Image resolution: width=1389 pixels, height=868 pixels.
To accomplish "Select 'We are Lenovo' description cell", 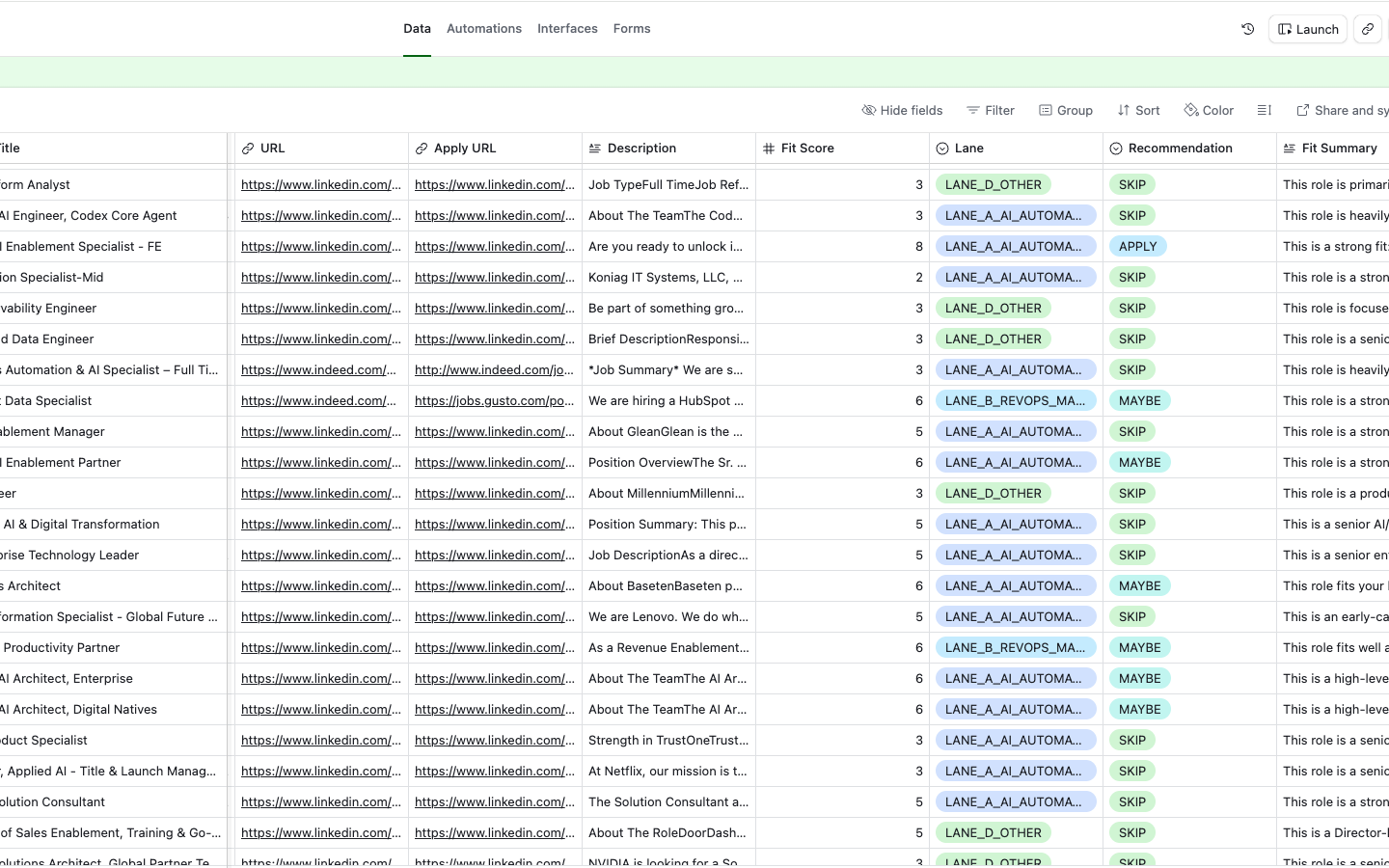I will click(668, 616).
